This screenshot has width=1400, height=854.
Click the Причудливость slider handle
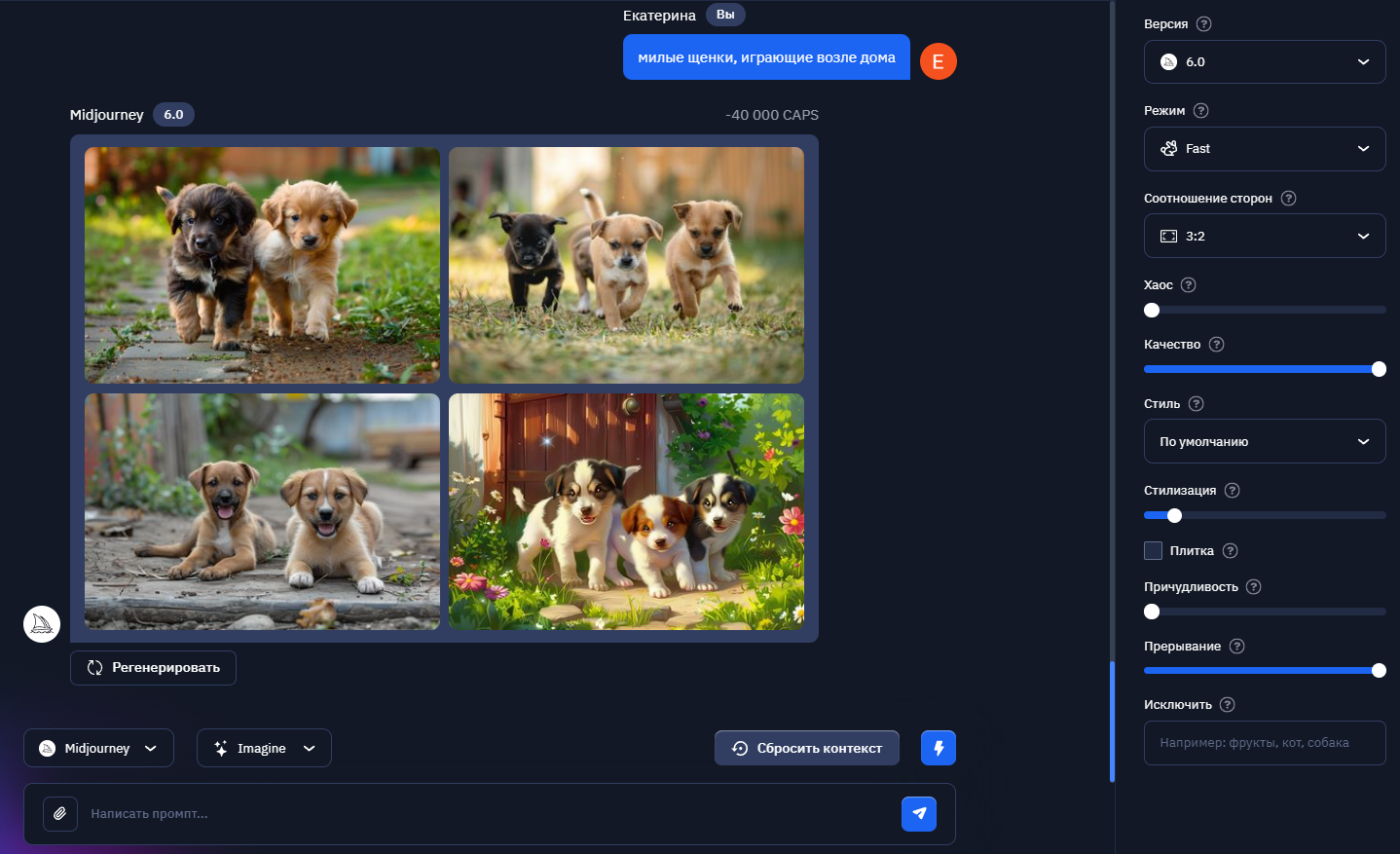tap(1152, 612)
